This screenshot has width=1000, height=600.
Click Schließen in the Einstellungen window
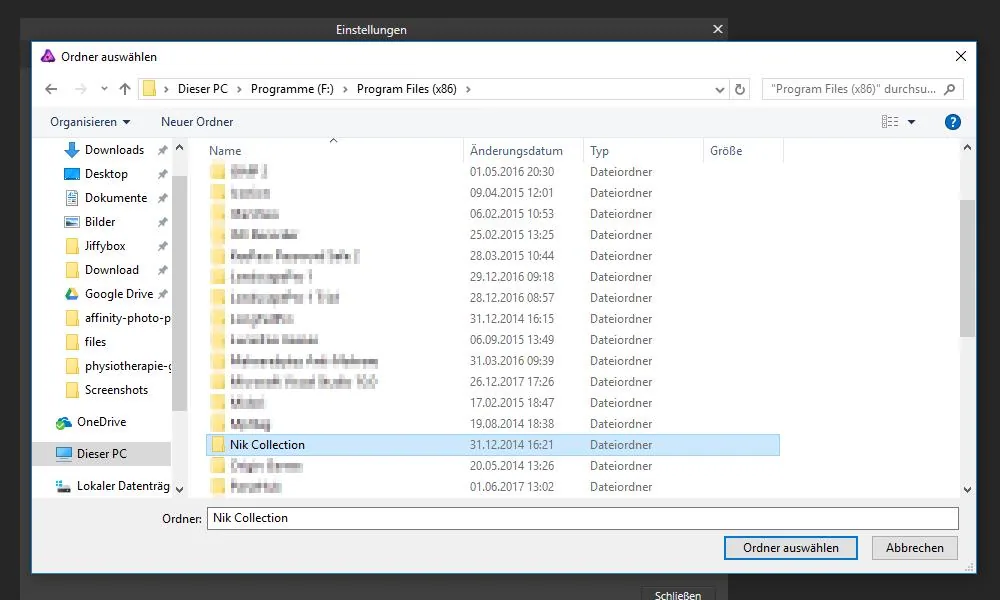(x=677, y=594)
